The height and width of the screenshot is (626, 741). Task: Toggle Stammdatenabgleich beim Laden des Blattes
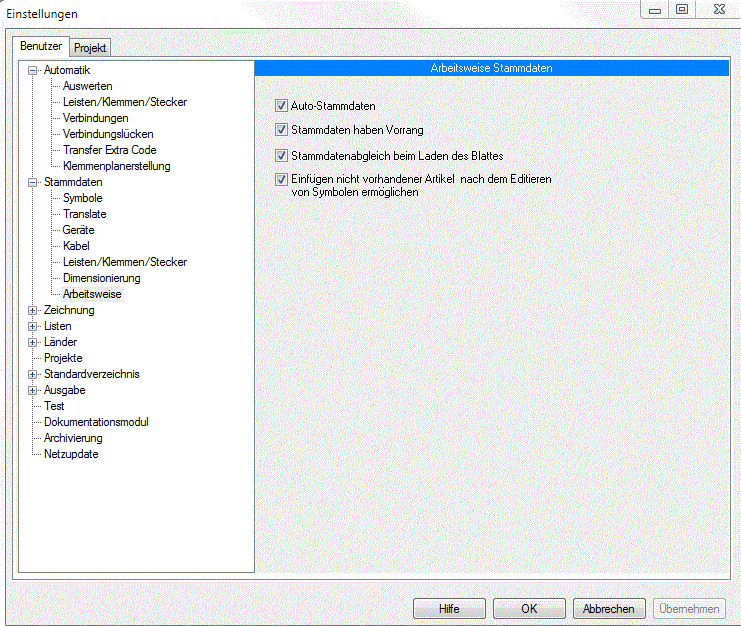281,155
